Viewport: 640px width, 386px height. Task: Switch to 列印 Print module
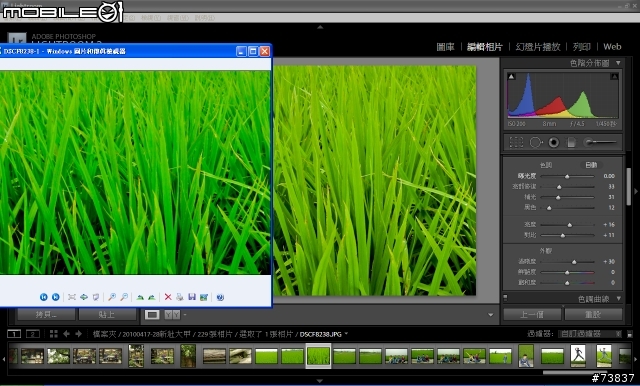(x=582, y=47)
